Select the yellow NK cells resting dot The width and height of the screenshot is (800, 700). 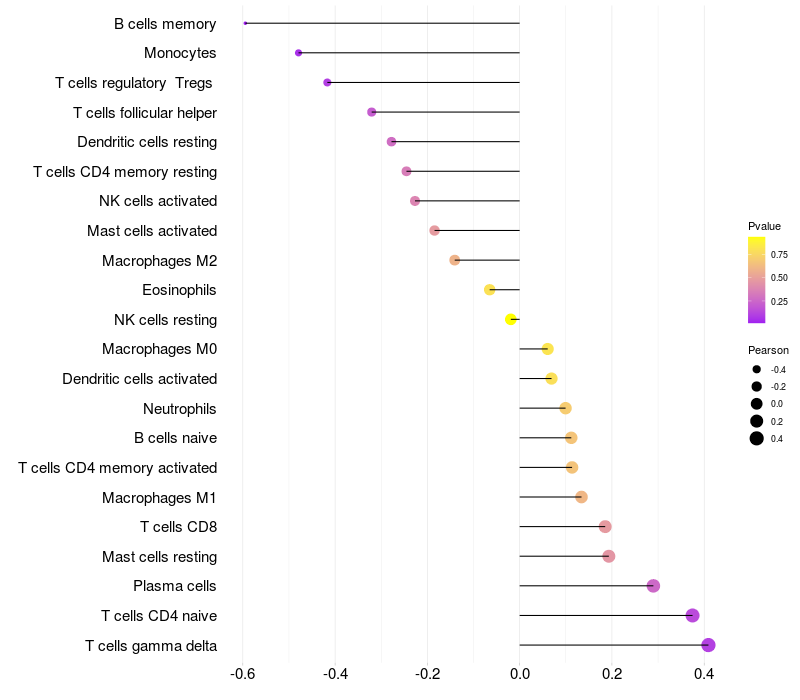click(x=511, y=320)
